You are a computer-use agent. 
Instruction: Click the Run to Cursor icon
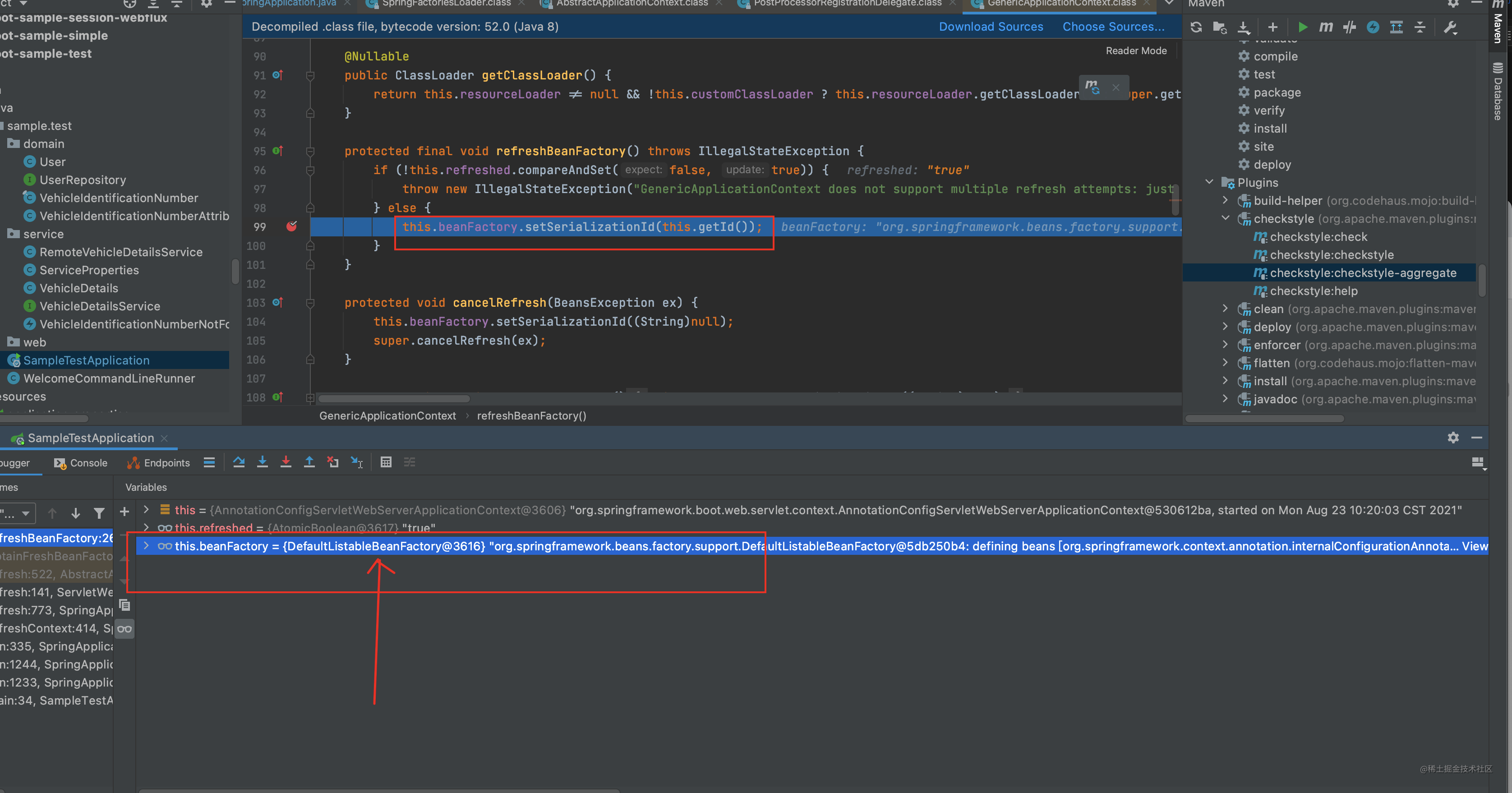tap(356, 462)
